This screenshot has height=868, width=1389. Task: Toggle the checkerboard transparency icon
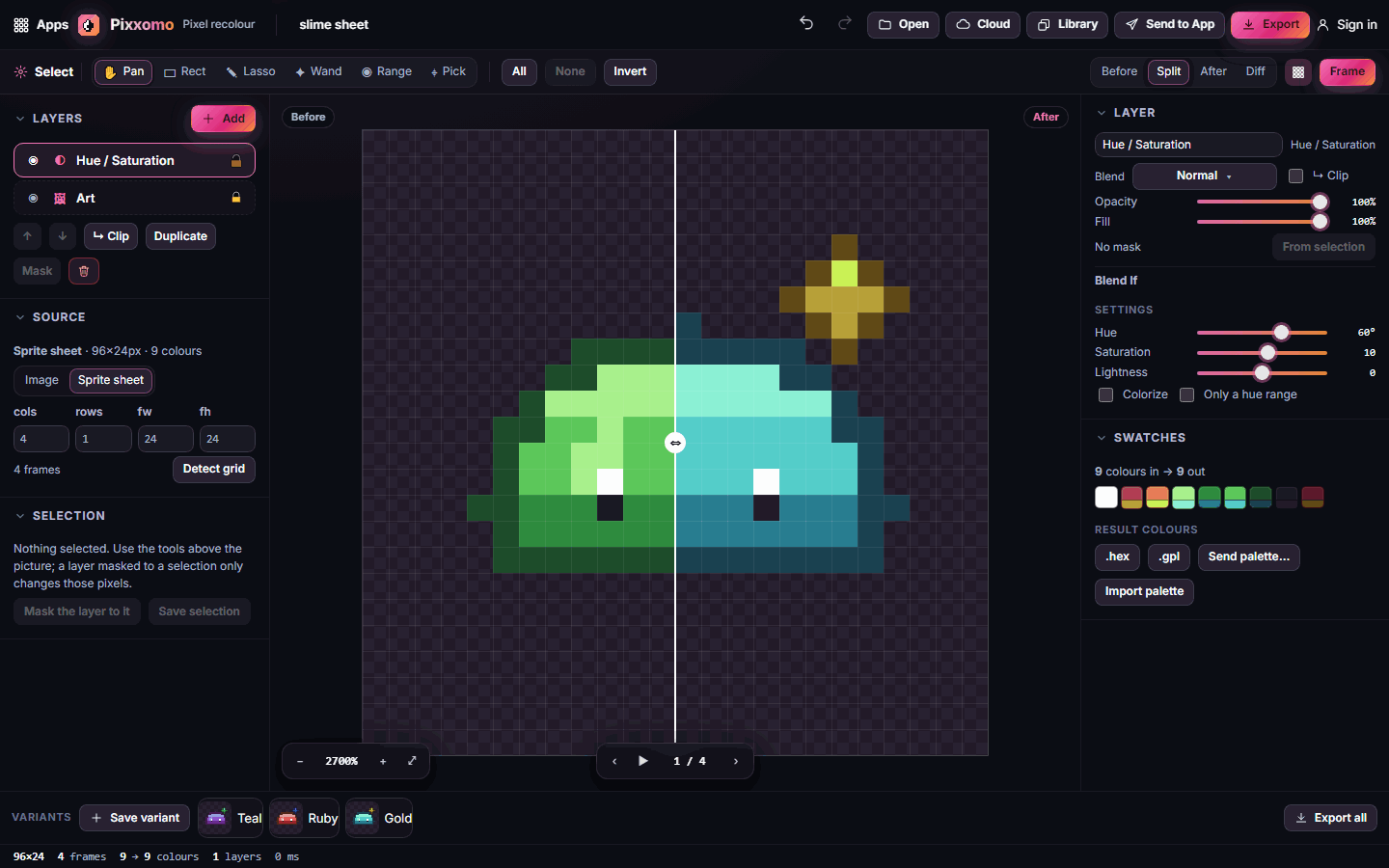1298,71
